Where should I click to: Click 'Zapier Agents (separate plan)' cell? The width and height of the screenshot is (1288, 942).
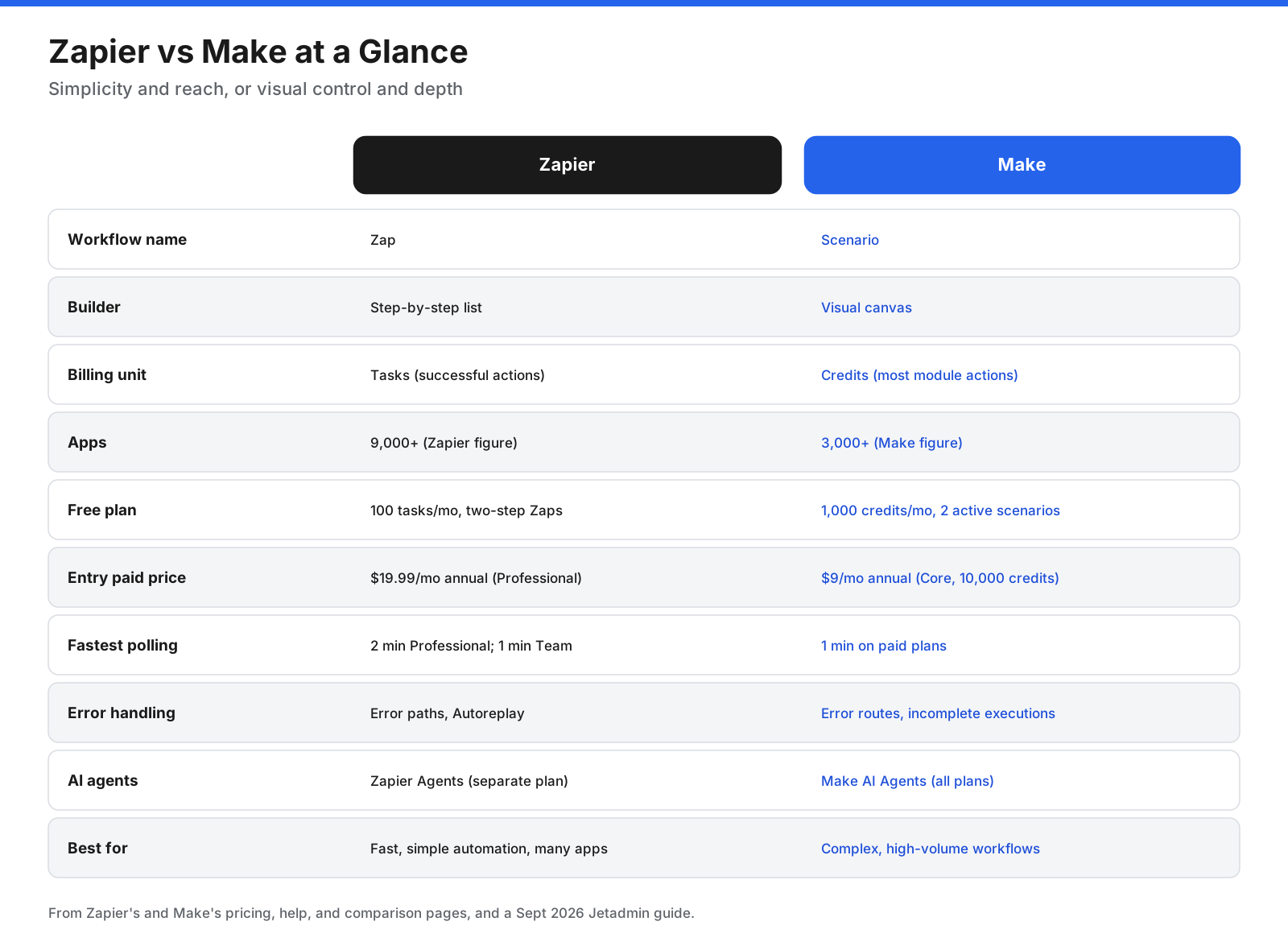tap(469, 781)
